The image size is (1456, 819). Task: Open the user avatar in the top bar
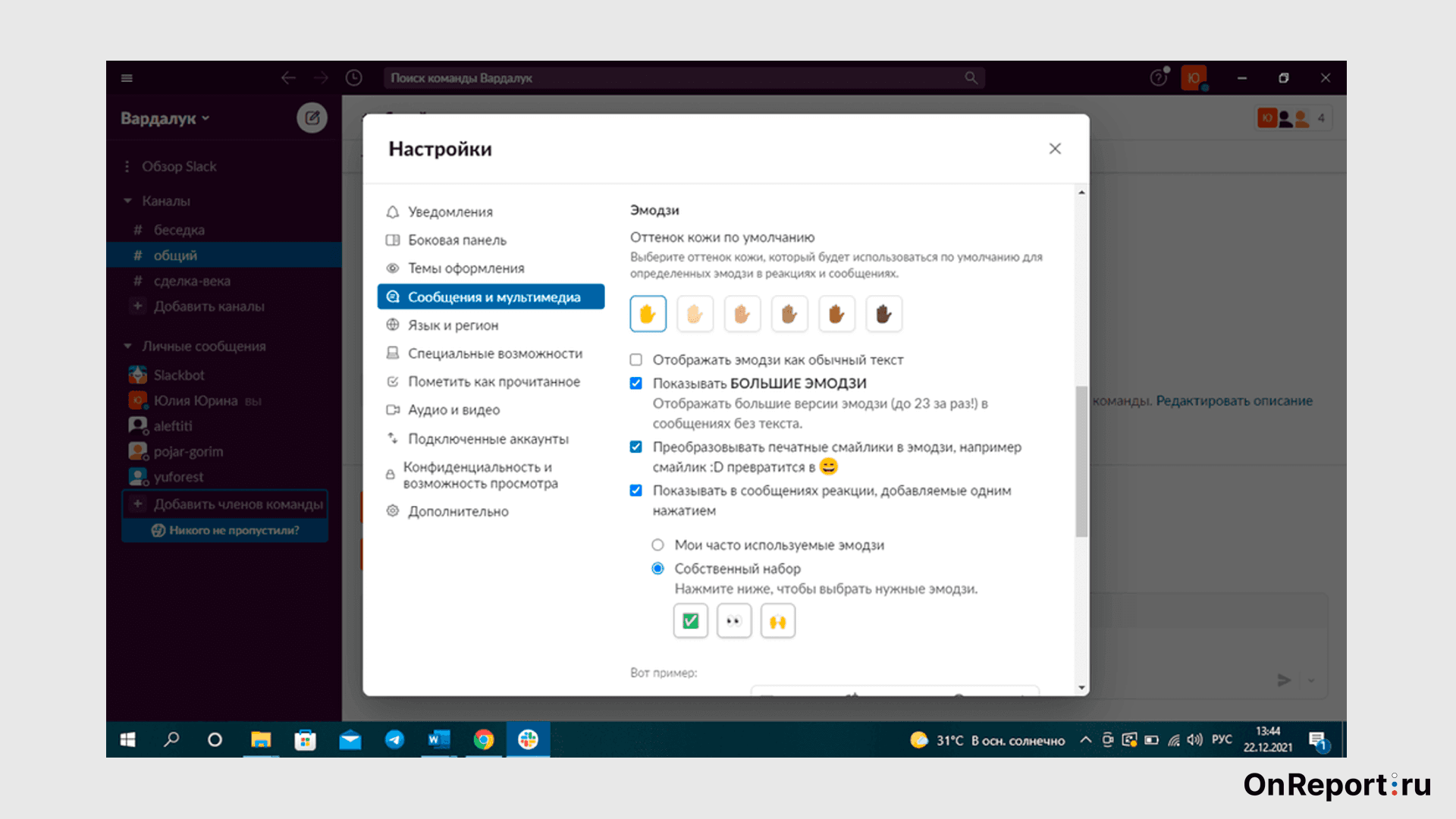pos(1194,78)
